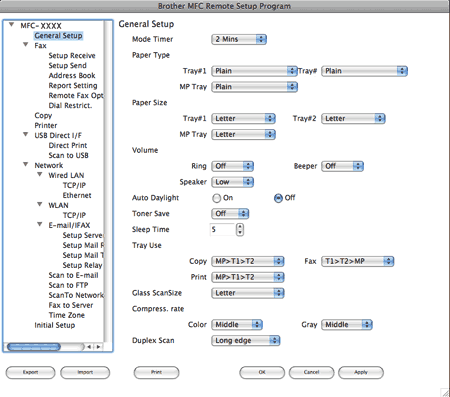The height and width of the screenshot is (397, 450).
Task: Select Scan to E-mail item
Action: [73, 275]
